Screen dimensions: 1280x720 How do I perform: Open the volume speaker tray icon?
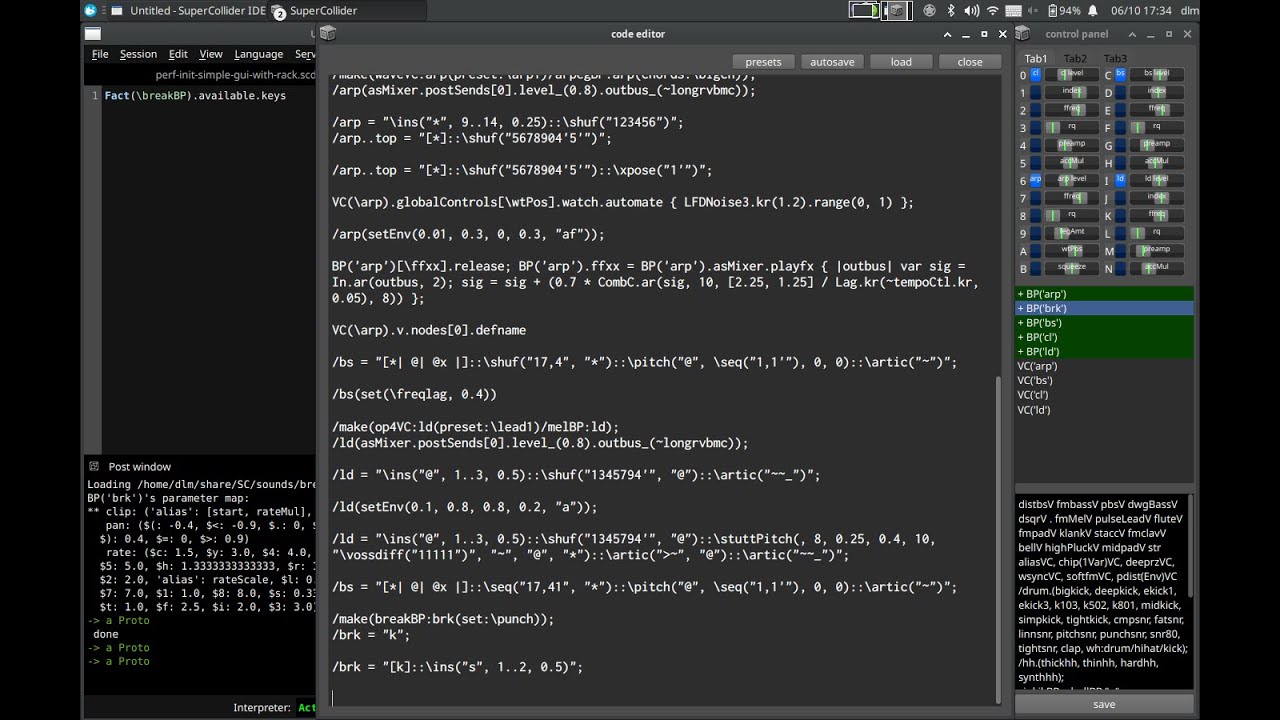971,10
